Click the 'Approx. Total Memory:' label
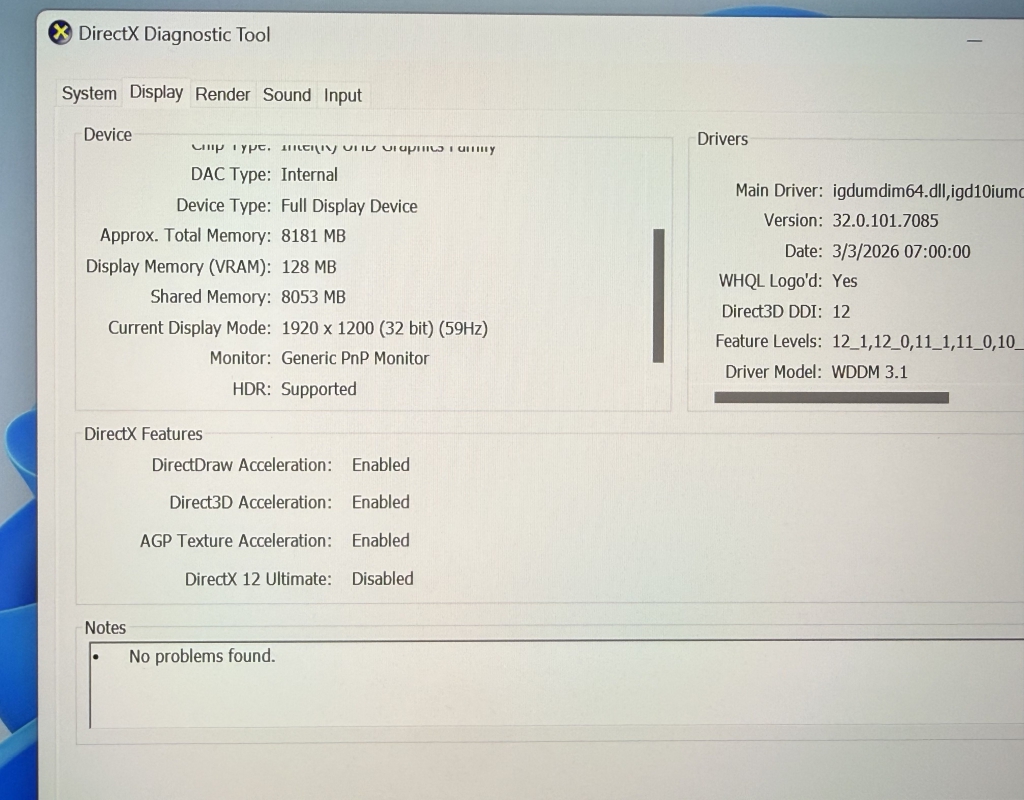Image resolution: width=1024 pixels, height=800 pixels. tap(185, 236)
